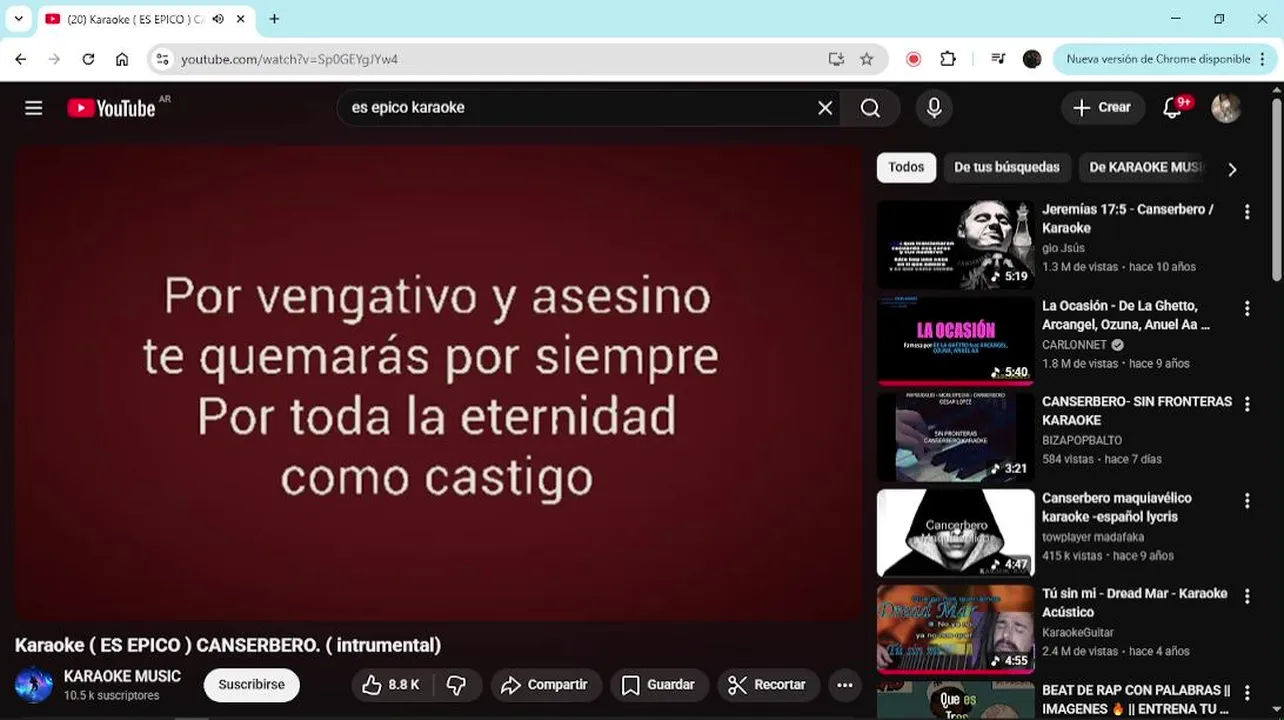Image resolution: width=1284 pixels, height=720 pixels.
Task: Open options for La Ocasión video
Action: (1247, 308)
